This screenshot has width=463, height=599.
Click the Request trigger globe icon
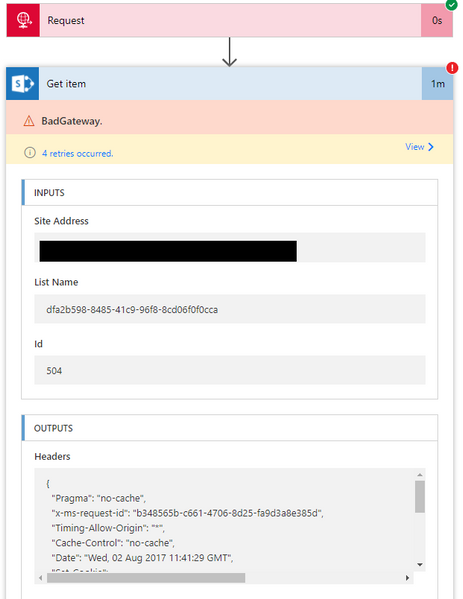coord(23,20)
